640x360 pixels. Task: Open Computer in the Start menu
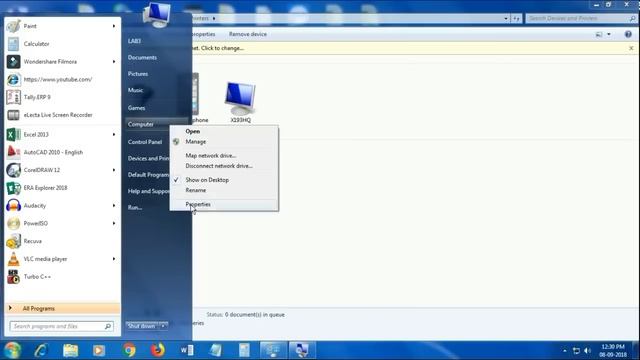[157, 124]
